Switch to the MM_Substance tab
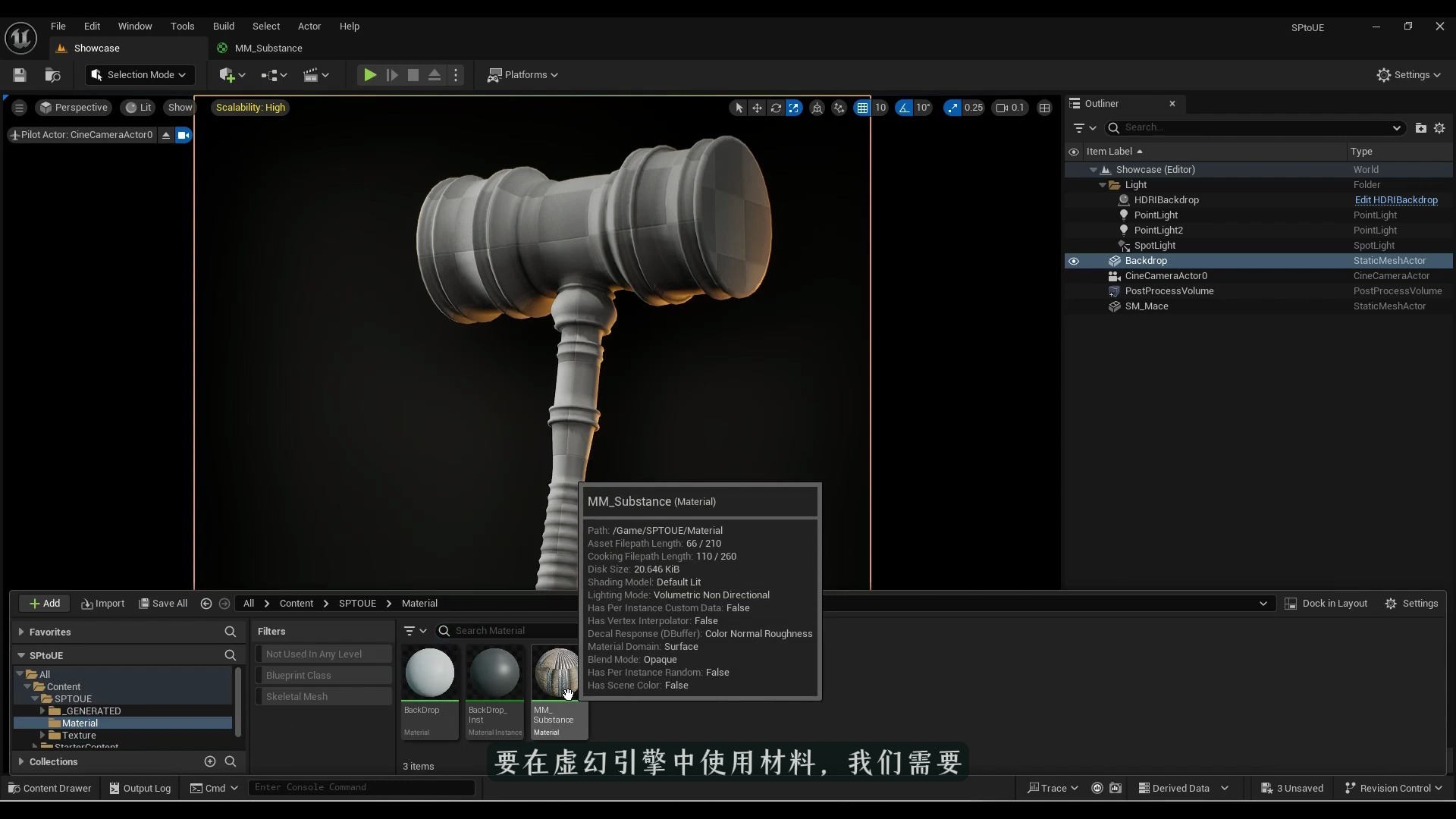The width and height of the screenshot is (1456, 819). 268,48
